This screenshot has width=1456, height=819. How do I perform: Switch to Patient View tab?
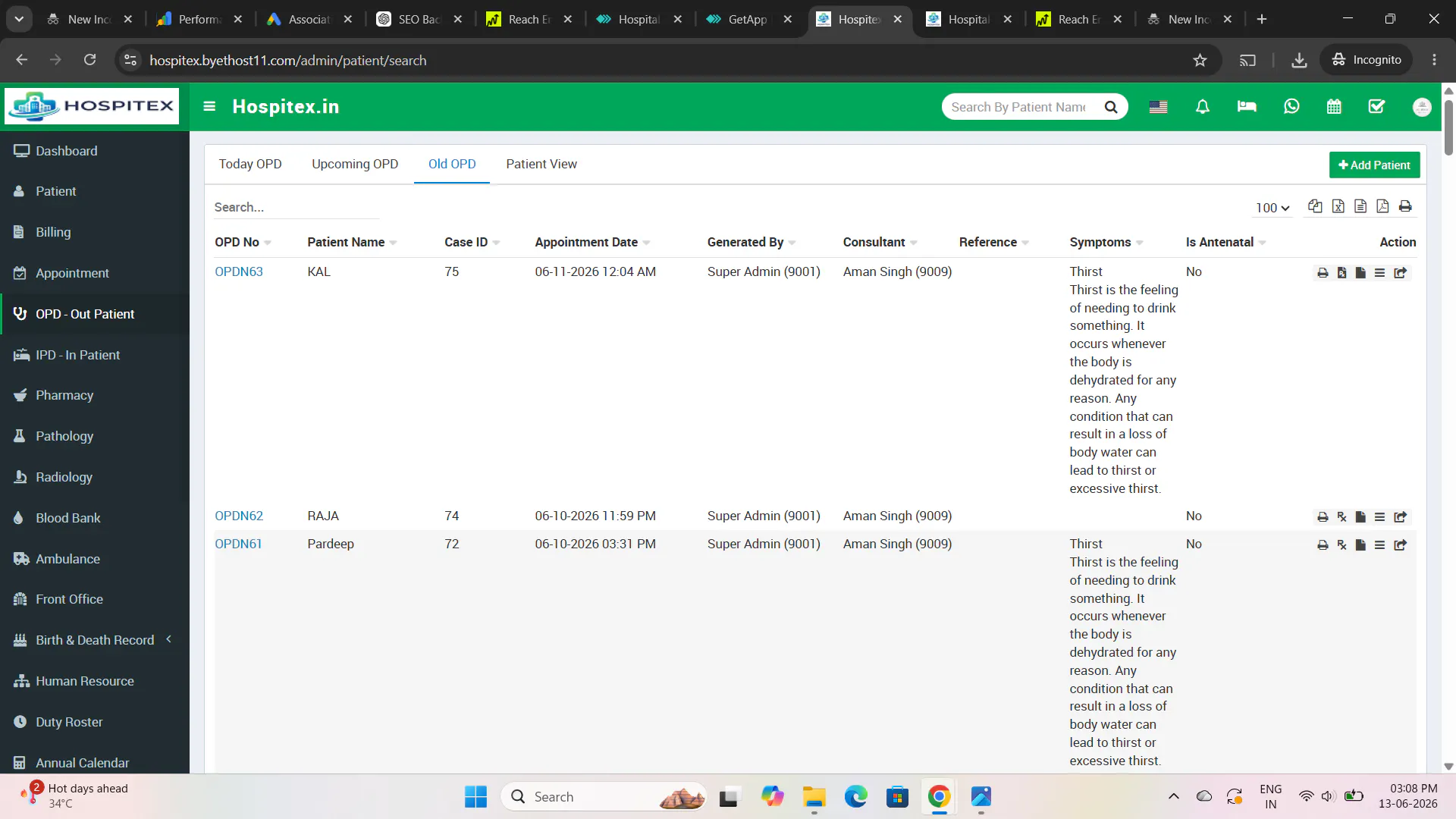pos(541,164)
